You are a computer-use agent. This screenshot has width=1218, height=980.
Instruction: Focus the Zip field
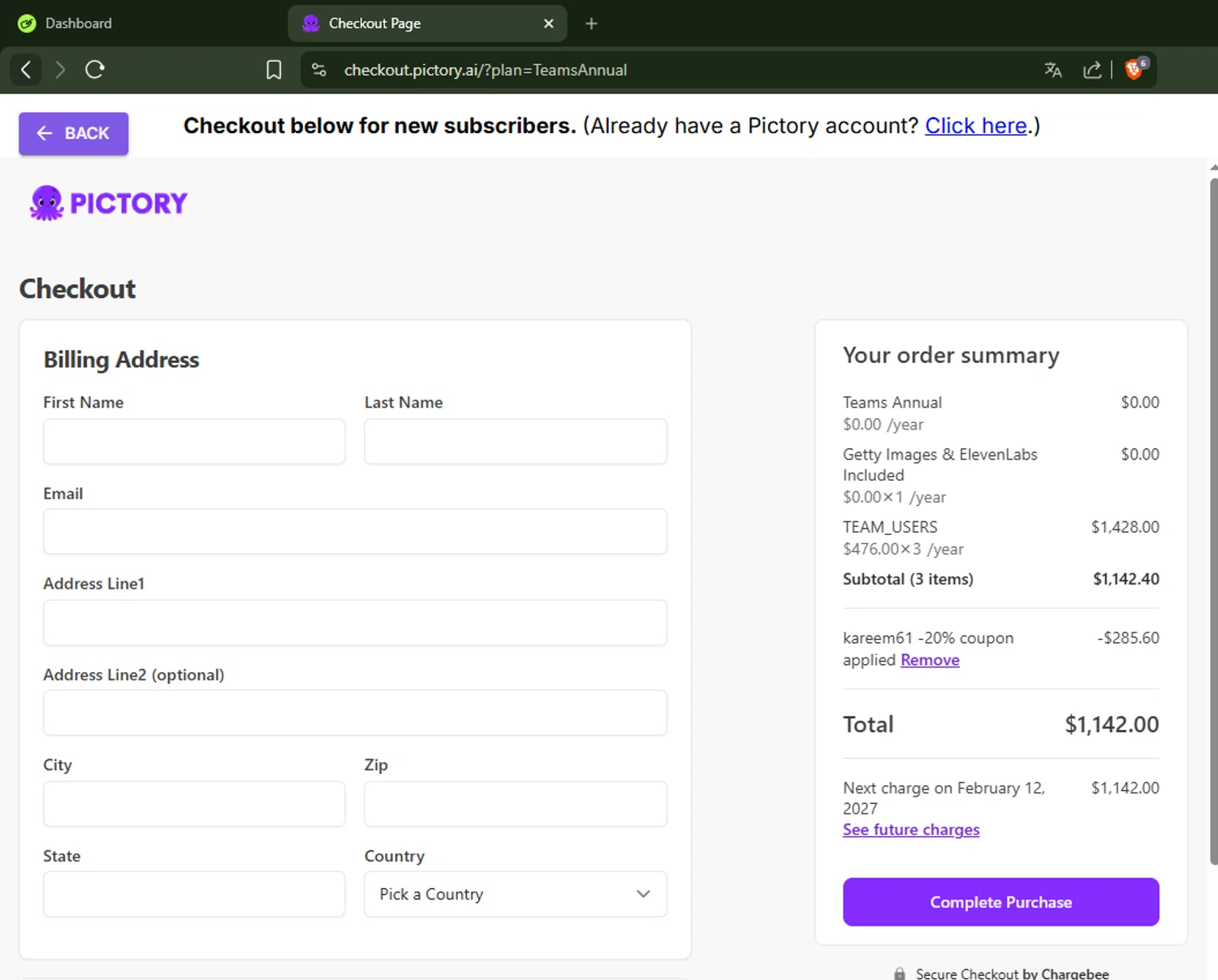[516, 804]
